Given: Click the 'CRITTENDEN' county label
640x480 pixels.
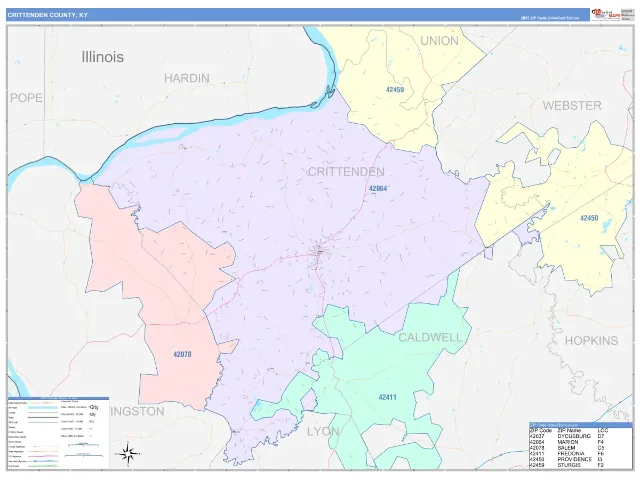Looking at the screenshot, I should click(345, 172).
